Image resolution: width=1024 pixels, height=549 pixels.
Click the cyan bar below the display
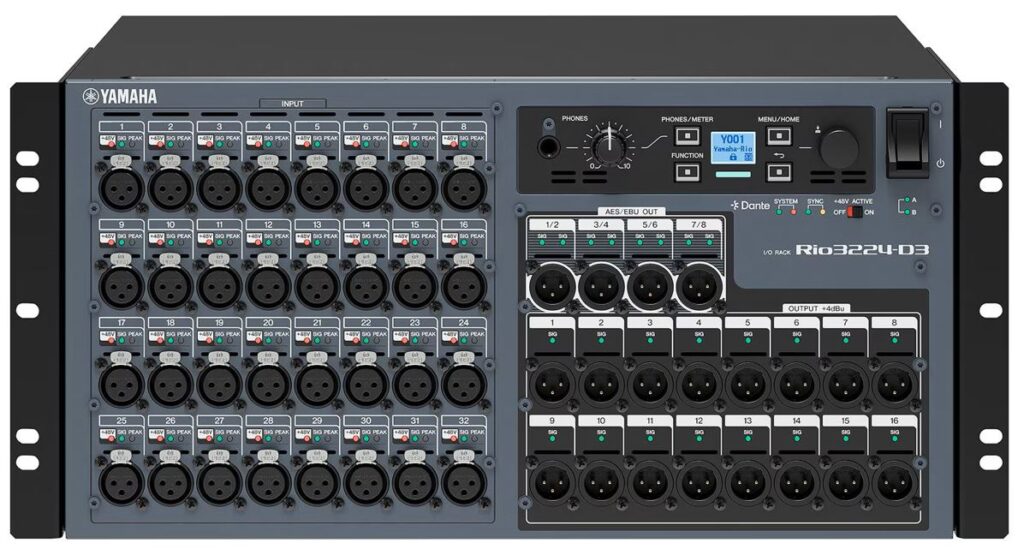click(x=733, y=175)
